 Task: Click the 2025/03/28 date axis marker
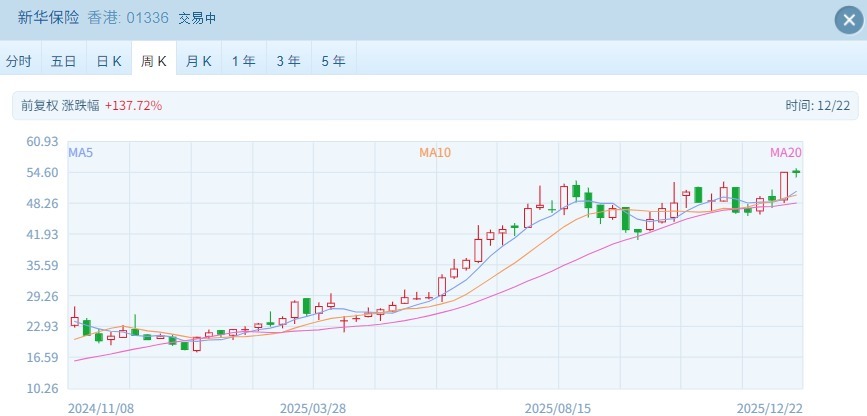[x=312, y=408]
